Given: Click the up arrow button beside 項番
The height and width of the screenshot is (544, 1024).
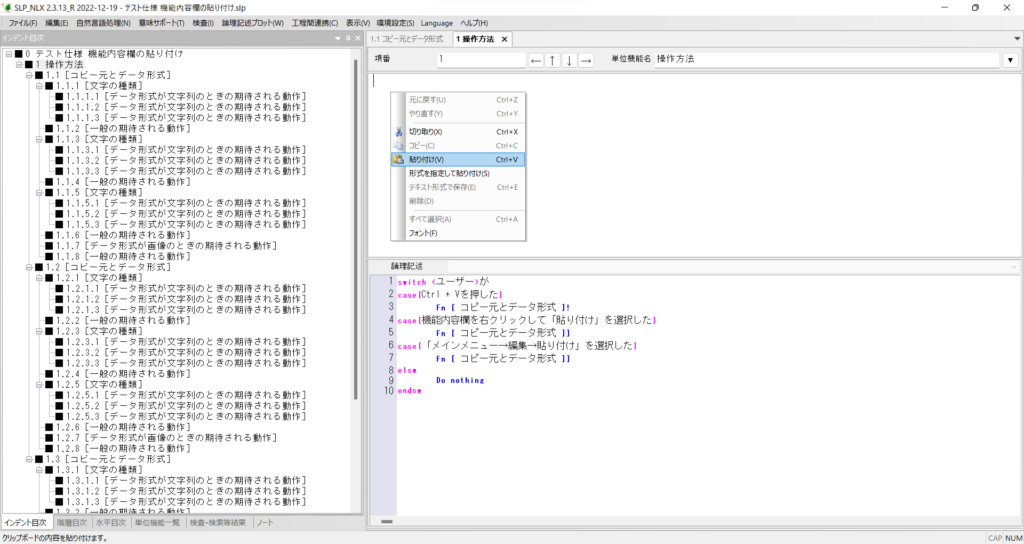Looking at the screenshot, I should click(552, 60).
